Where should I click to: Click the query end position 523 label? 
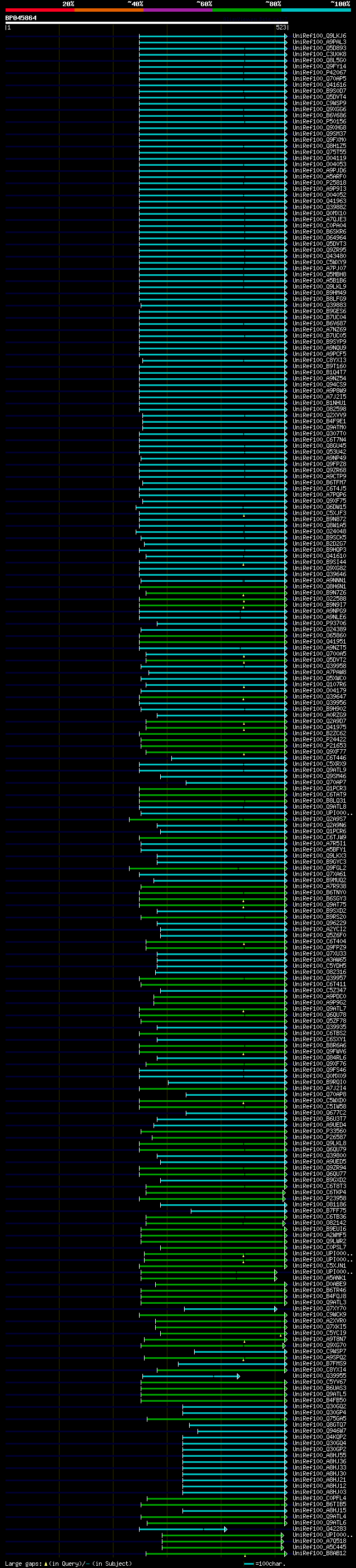coord(280,27)
